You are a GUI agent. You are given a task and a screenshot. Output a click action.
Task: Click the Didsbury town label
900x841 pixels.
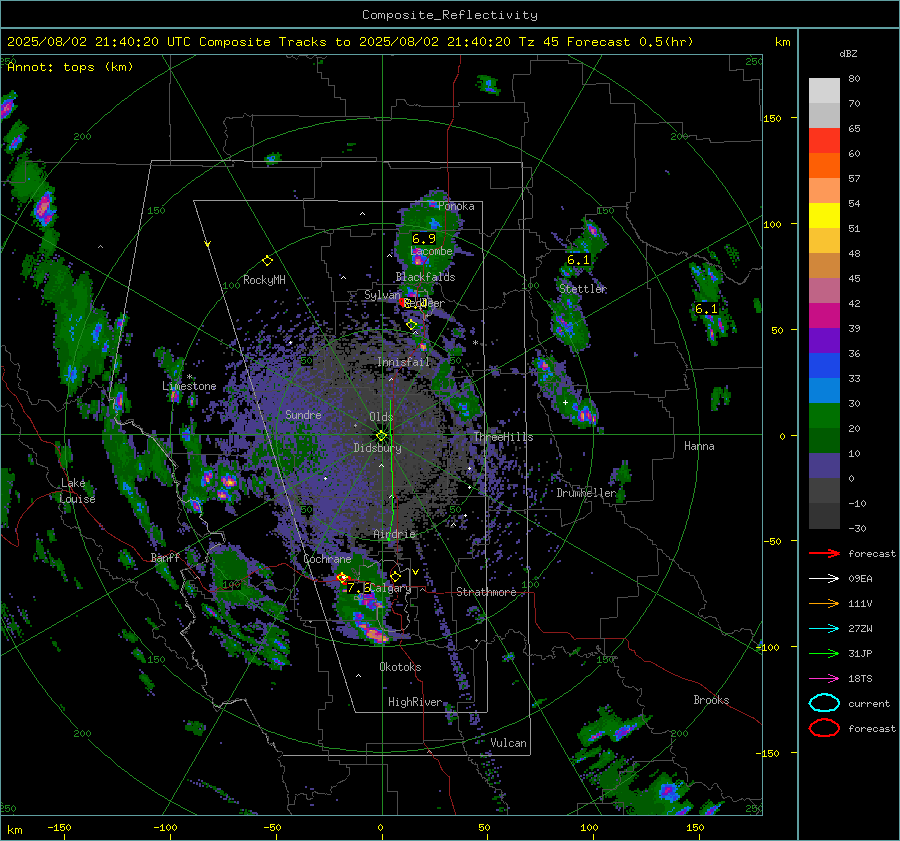377,448
